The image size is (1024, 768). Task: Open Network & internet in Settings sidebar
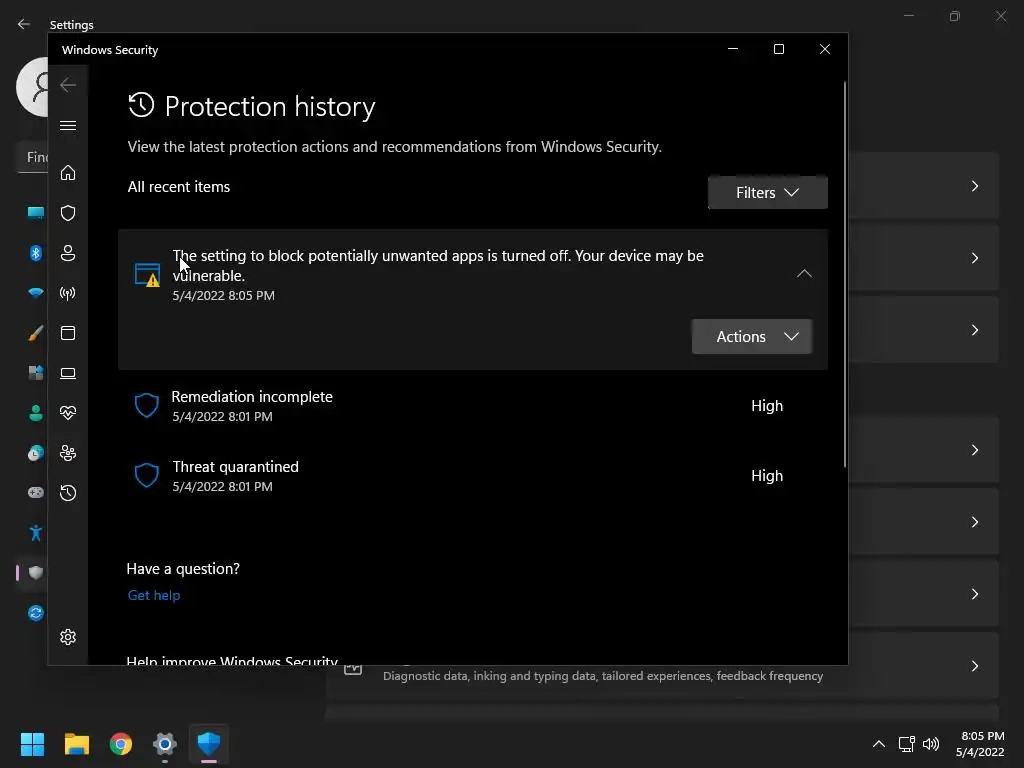click(x=35, y=293)
